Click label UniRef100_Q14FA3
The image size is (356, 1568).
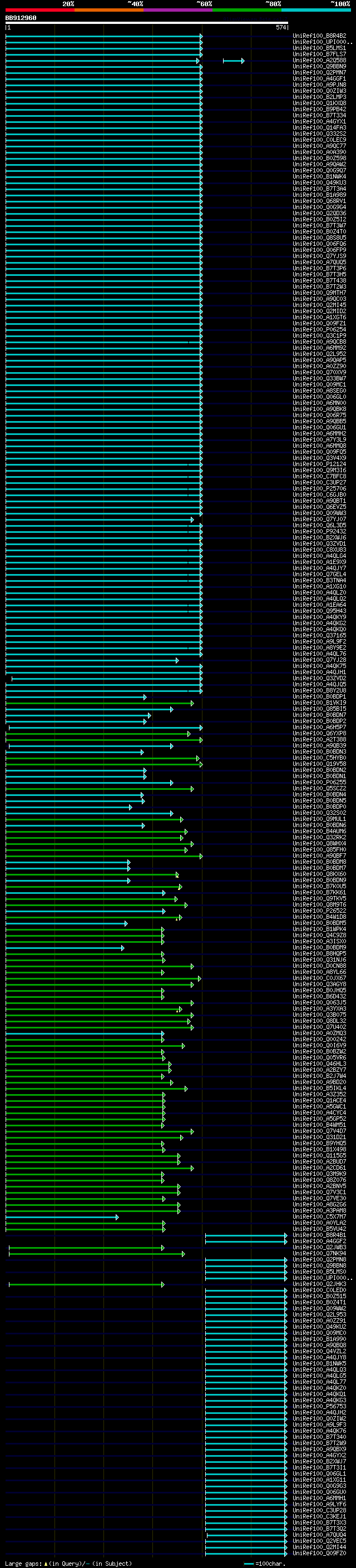(319, 128)
